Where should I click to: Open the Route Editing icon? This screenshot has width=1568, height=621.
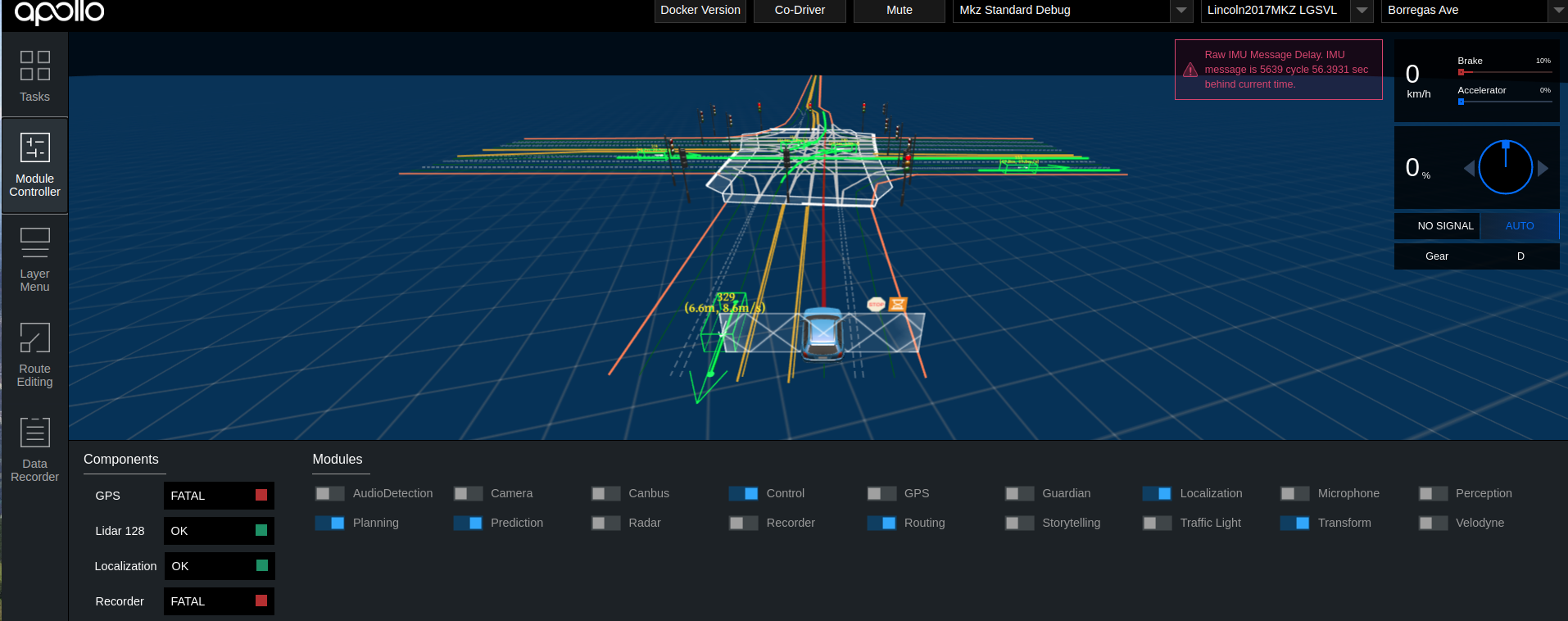pos(34,338)
